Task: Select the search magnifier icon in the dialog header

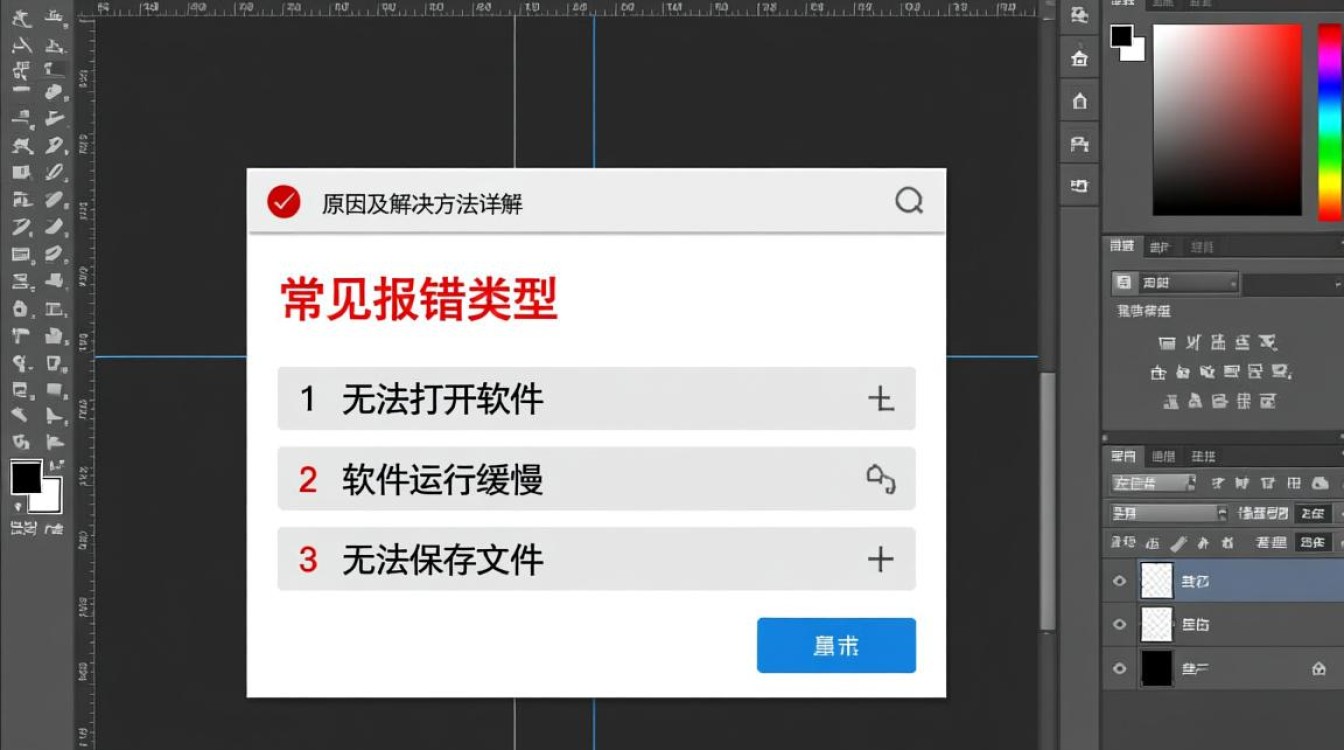Action: coord(908,201)
